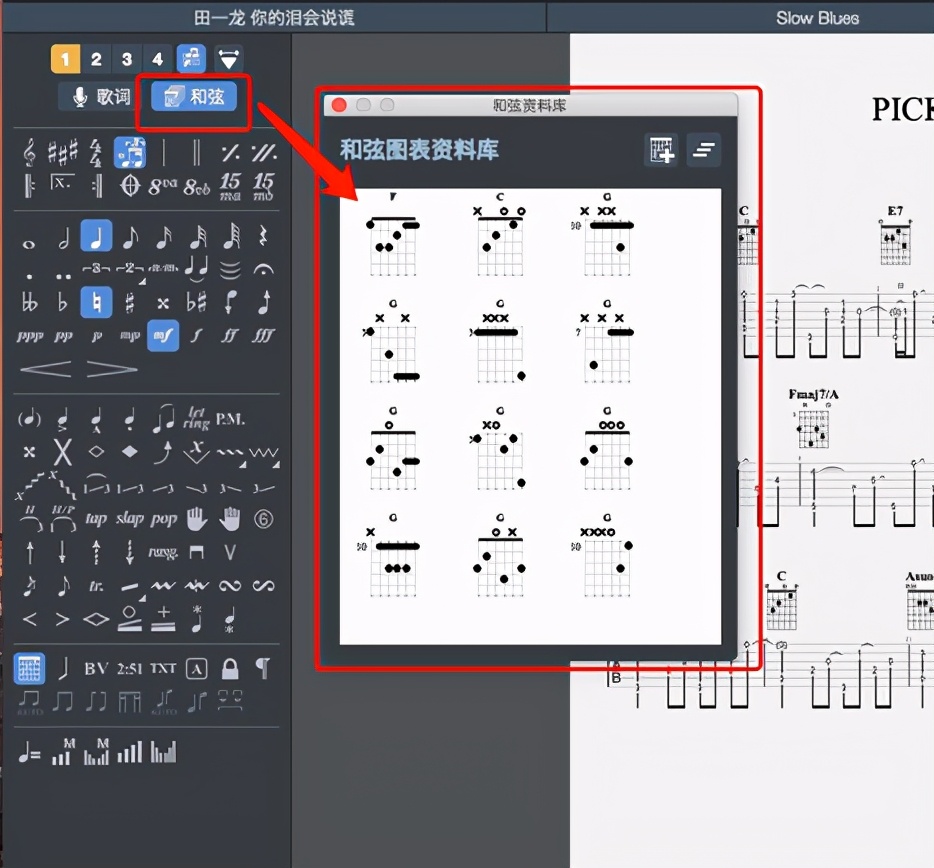
Task: Set dynamic to ppp
Action: pos(30,336)
